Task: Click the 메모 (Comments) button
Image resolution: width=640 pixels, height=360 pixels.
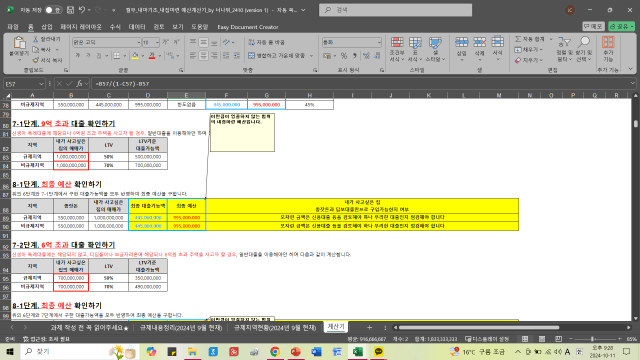Action: coord(593,26)
